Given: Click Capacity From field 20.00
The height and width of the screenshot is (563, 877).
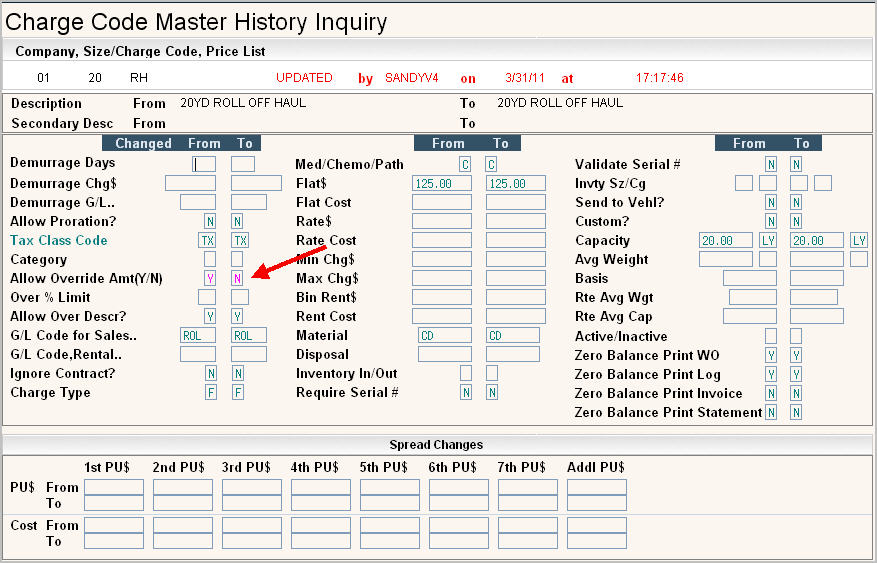Looking at the screenshot, I should click(726, 240).
